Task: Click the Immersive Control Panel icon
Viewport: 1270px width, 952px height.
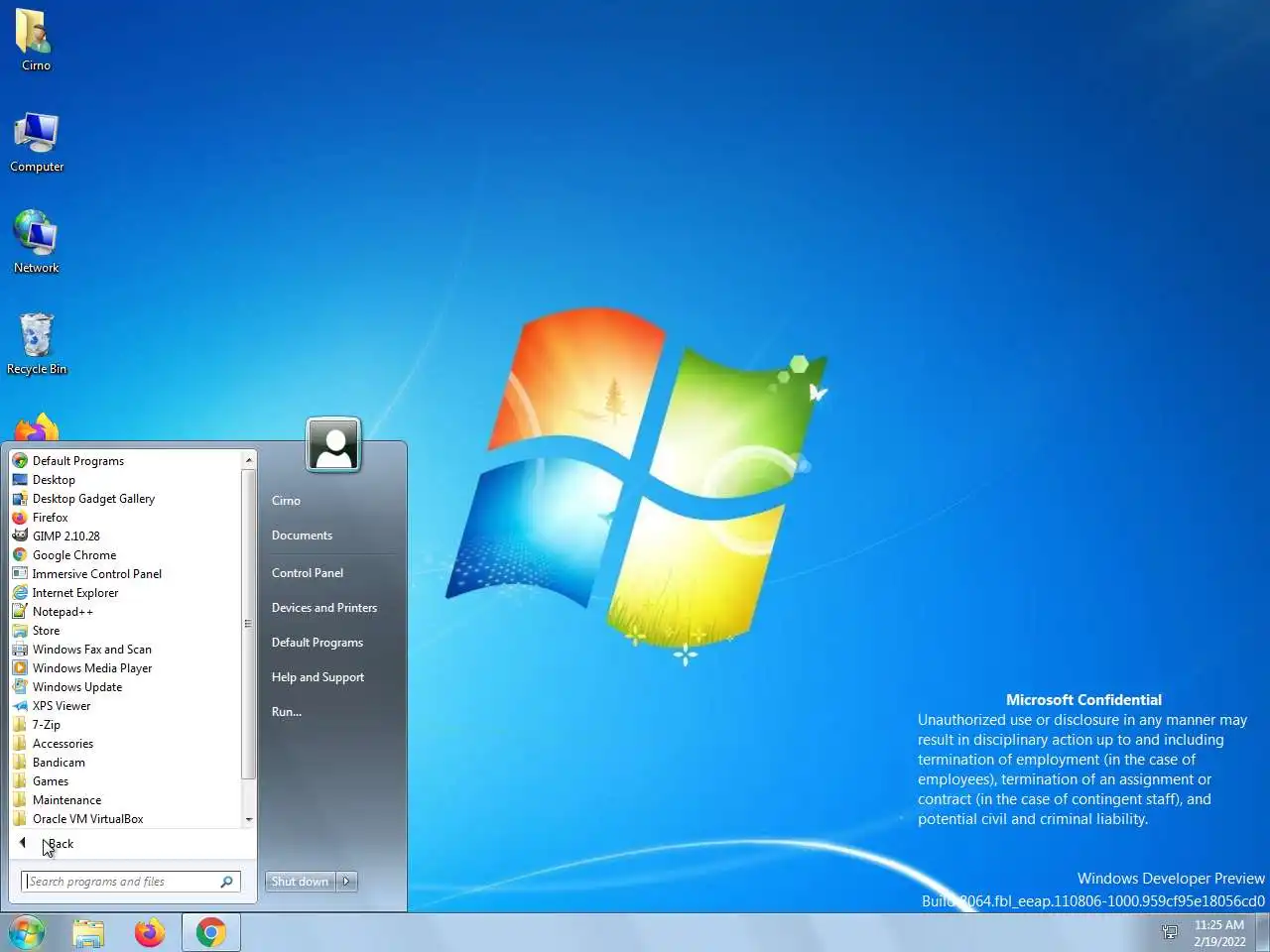Action: click(x=20, y=574)
